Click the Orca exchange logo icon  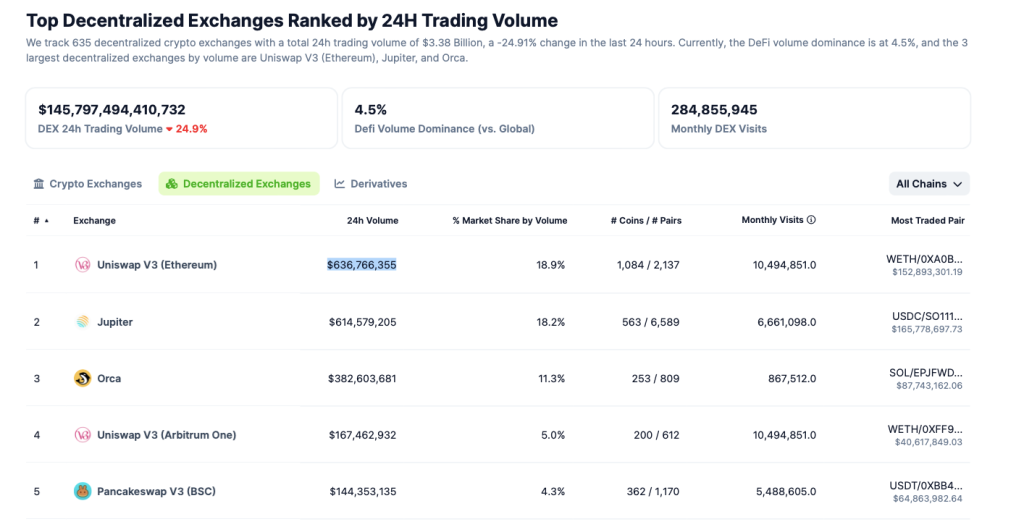click(82, 378)
